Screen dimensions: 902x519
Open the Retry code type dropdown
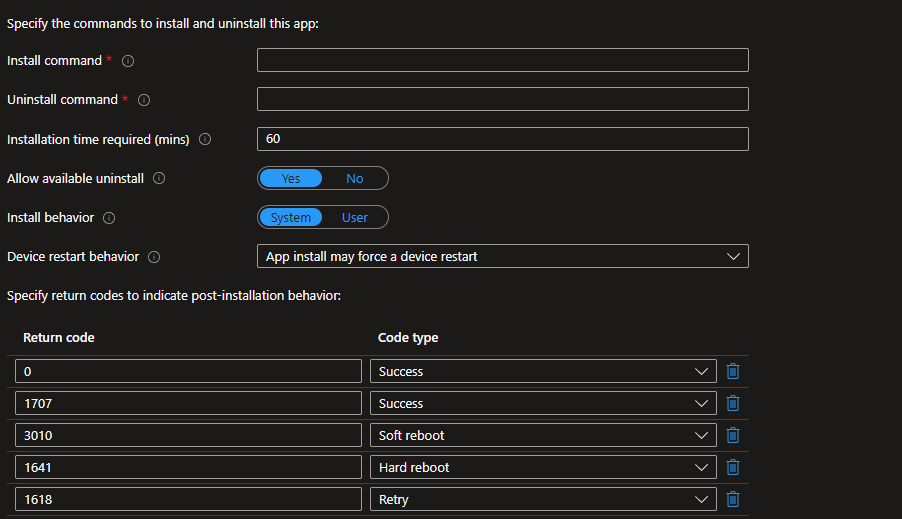tap(543, 499)
